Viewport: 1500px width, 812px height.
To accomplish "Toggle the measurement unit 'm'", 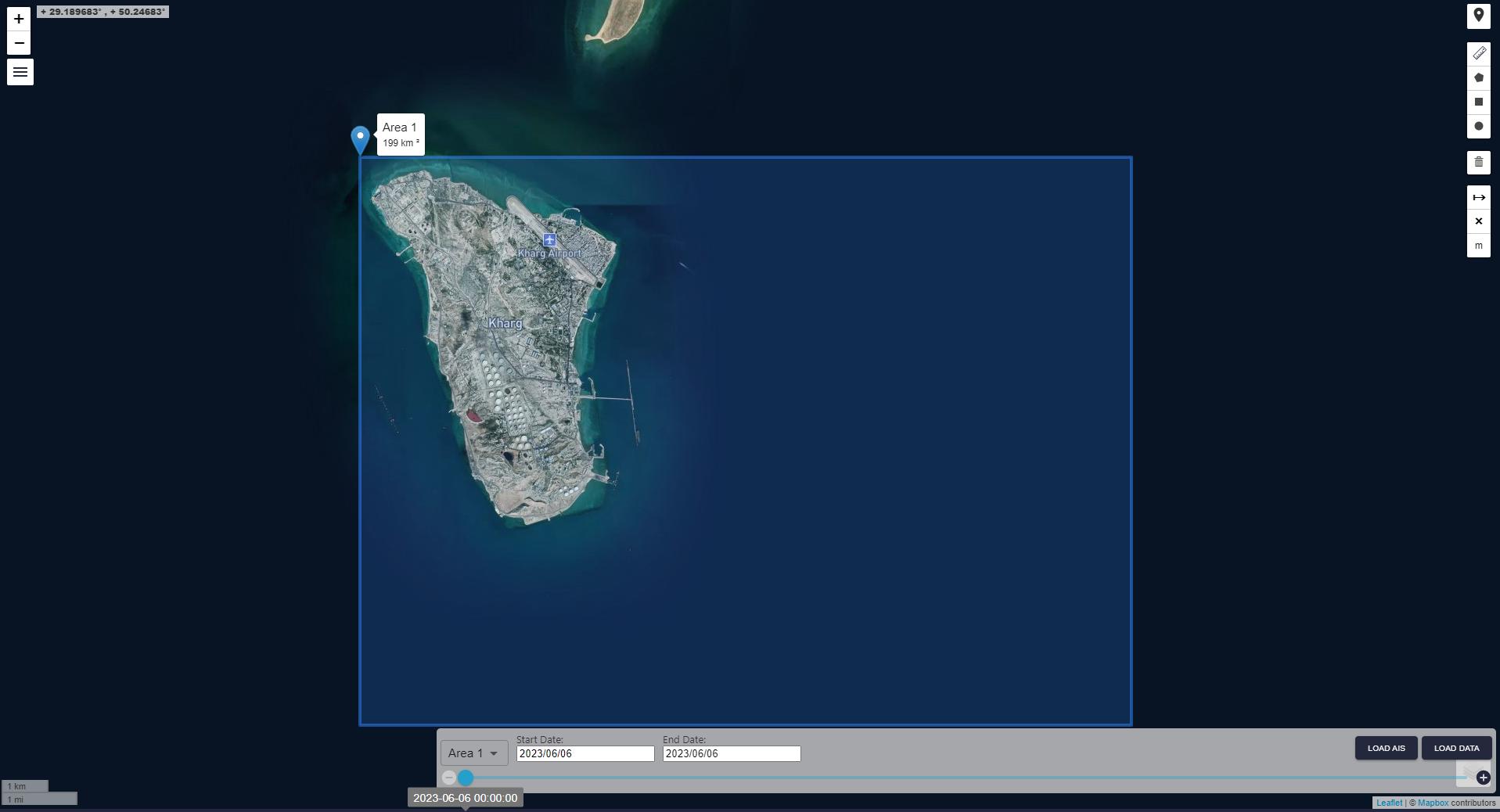I will [x=1478, y=246].
